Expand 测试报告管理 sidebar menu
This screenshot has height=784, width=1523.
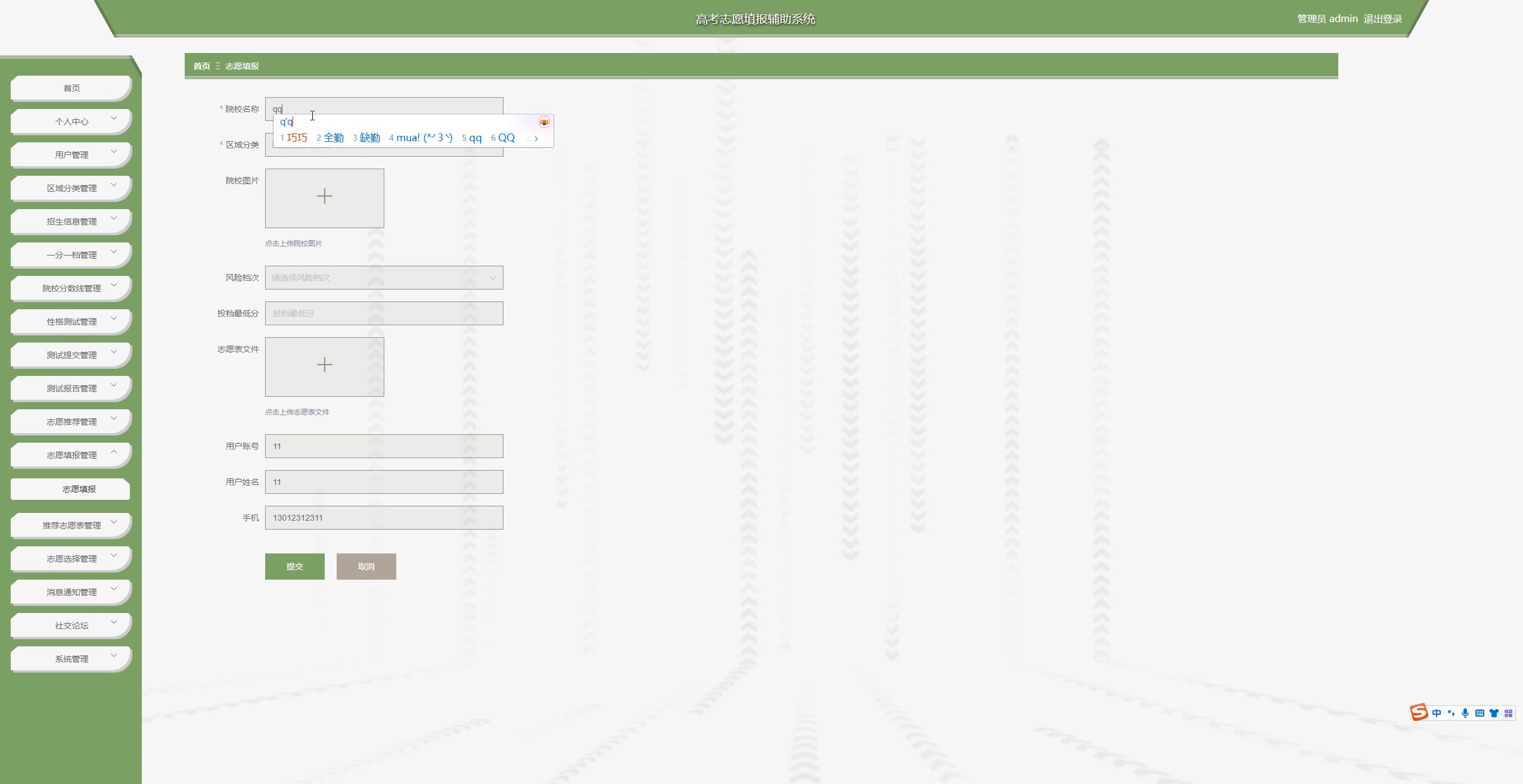click(71, 388)
